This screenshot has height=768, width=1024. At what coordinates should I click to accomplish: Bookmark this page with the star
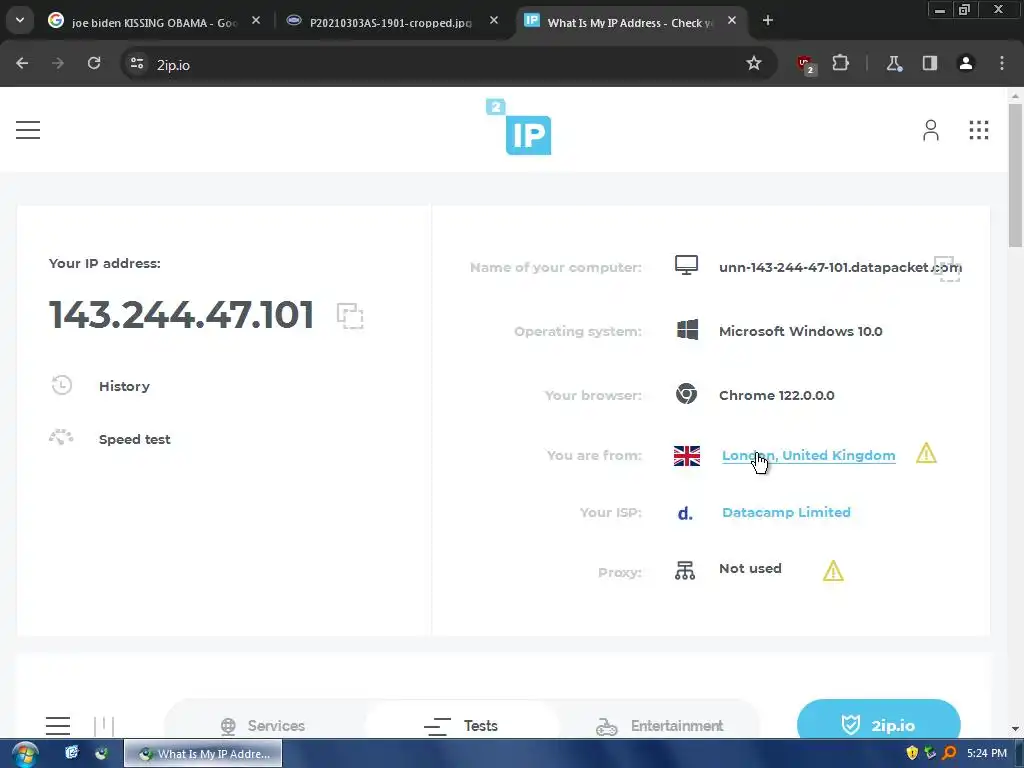point(754,63)
